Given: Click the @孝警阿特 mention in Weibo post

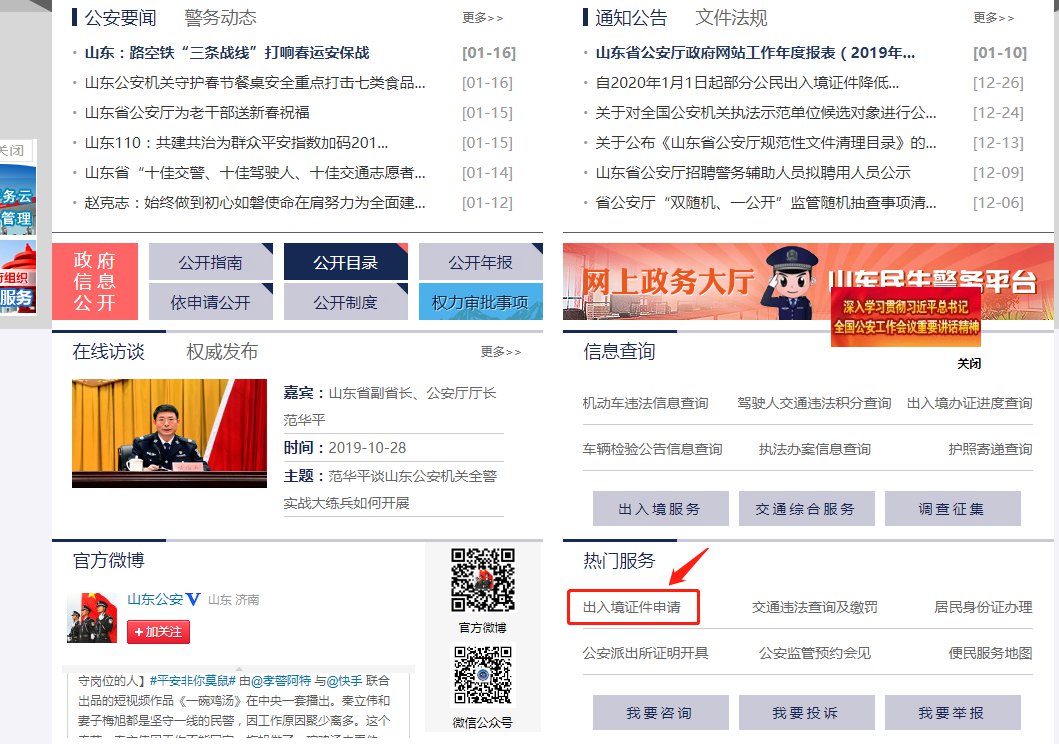Looking at the screenshot, I should coord(280,681).
